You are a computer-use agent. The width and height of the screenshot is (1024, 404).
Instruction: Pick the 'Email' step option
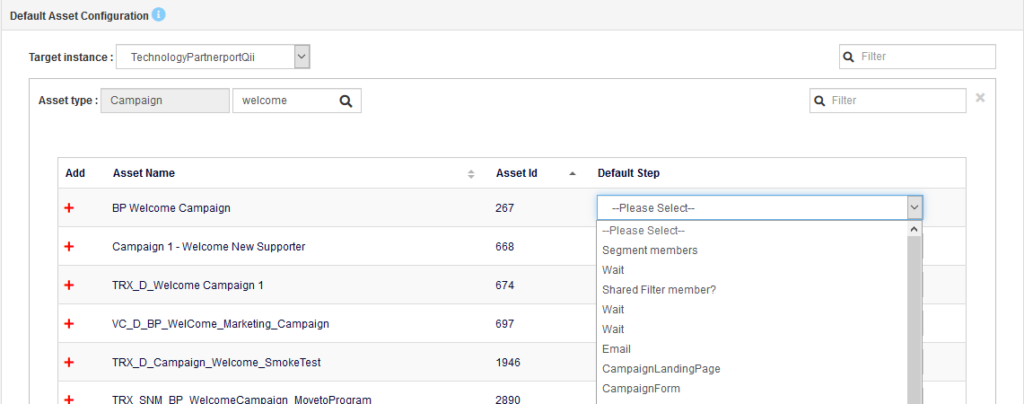(x=616, y=349)
